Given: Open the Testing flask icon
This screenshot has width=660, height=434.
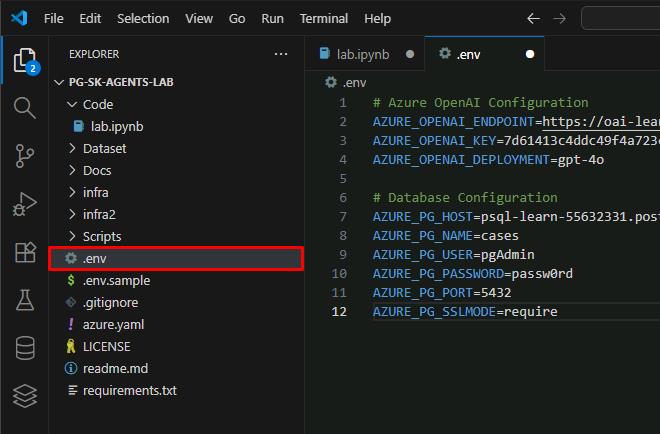Looking at the screenshot, I should [24, 299].
